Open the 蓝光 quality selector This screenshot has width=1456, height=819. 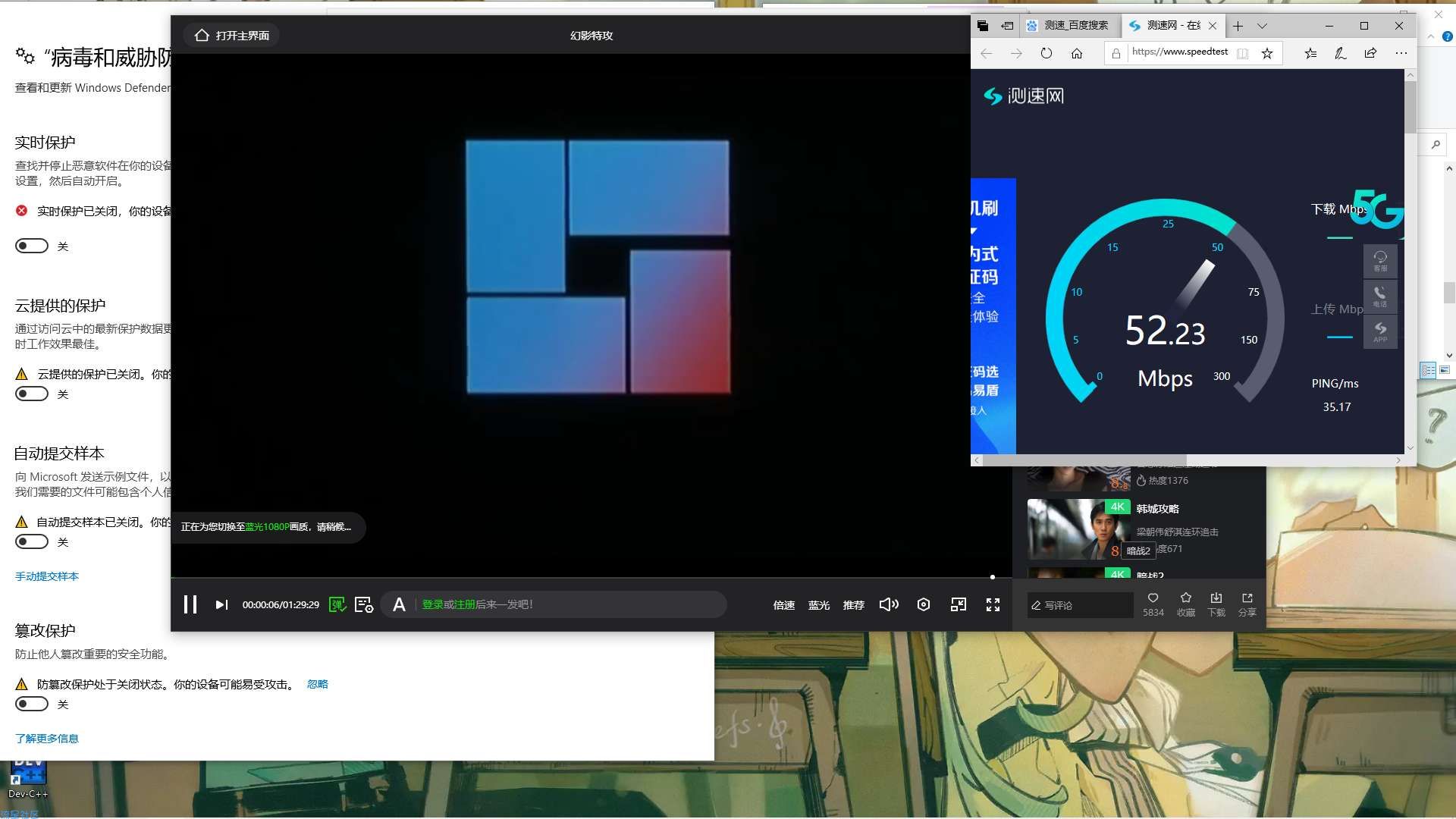(x=819, y=605)
